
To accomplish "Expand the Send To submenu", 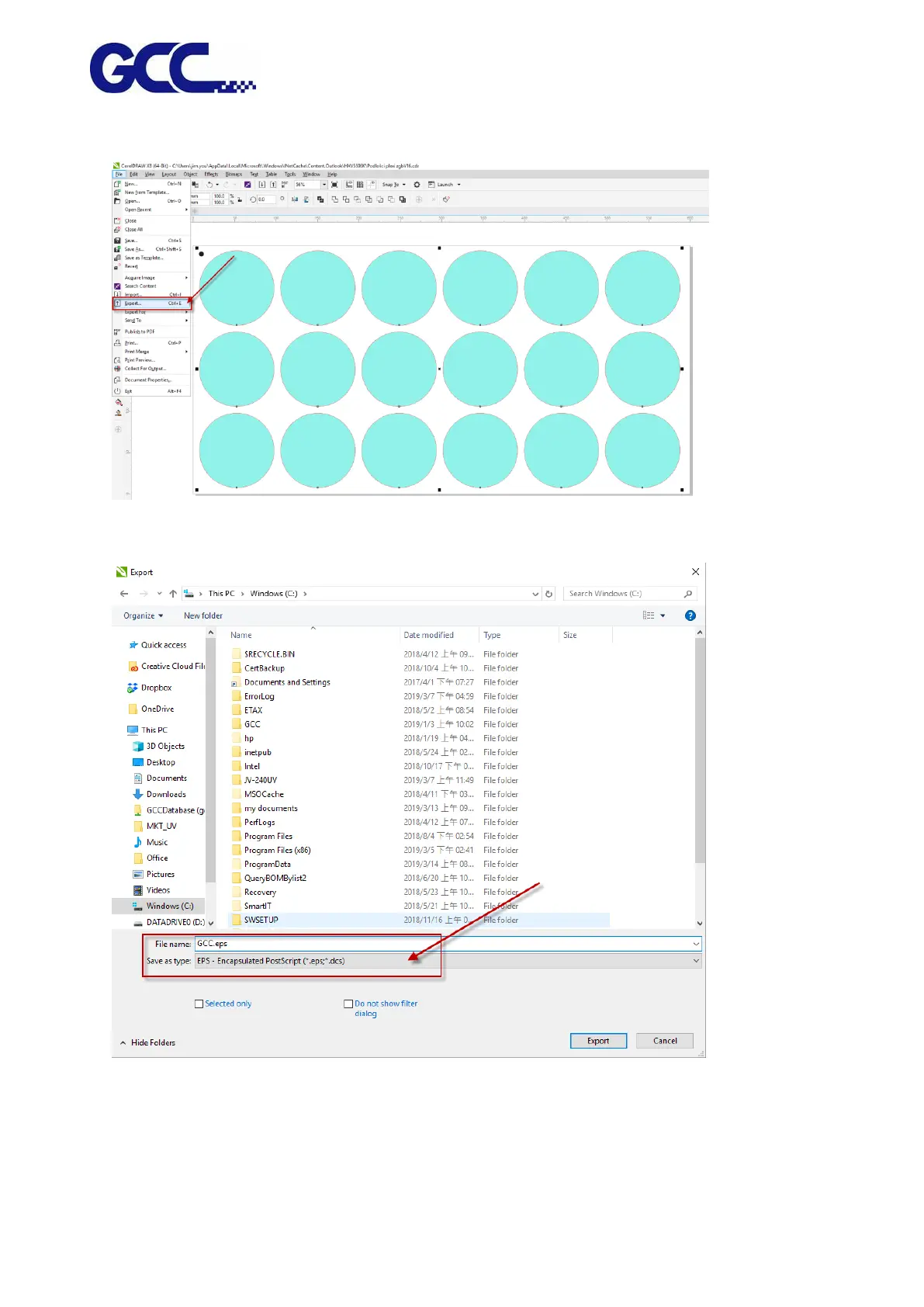I will point(152,321).
